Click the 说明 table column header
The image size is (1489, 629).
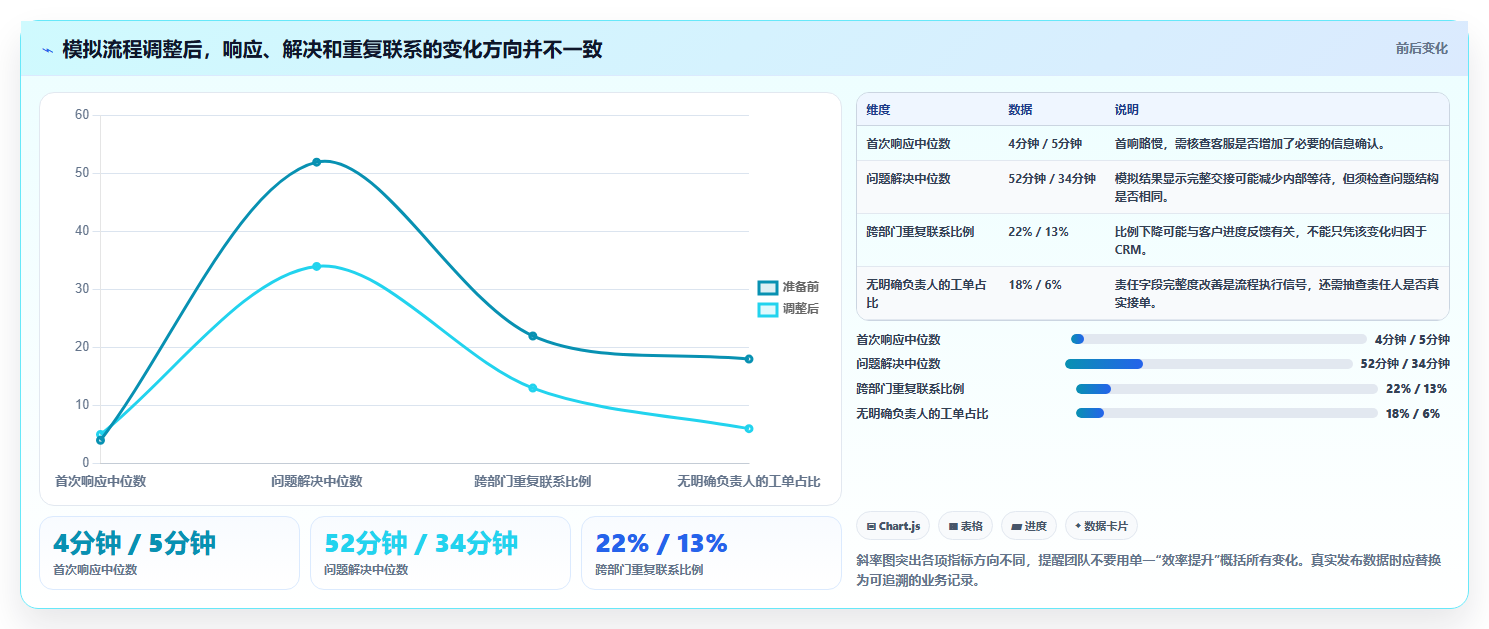click(1127, 110)
